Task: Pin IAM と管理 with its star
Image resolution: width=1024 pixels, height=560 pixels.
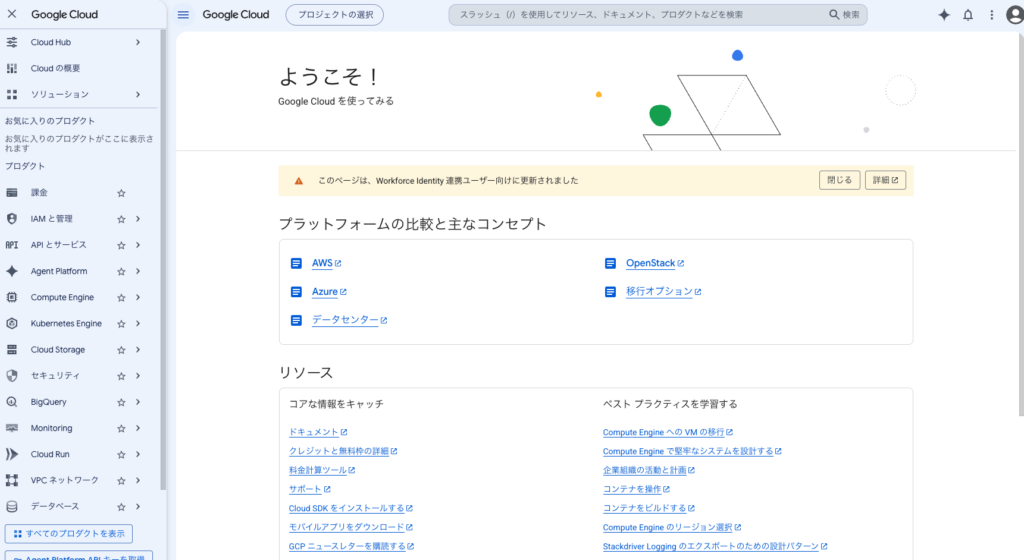Action: (x=121, y=219)
